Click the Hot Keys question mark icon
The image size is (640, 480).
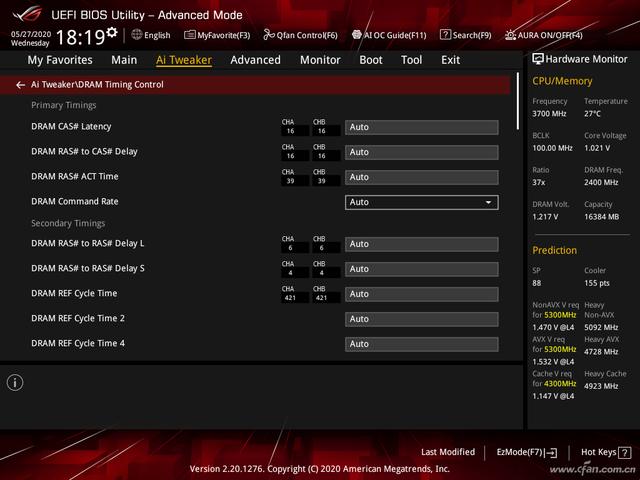click(x=624, y=452)
